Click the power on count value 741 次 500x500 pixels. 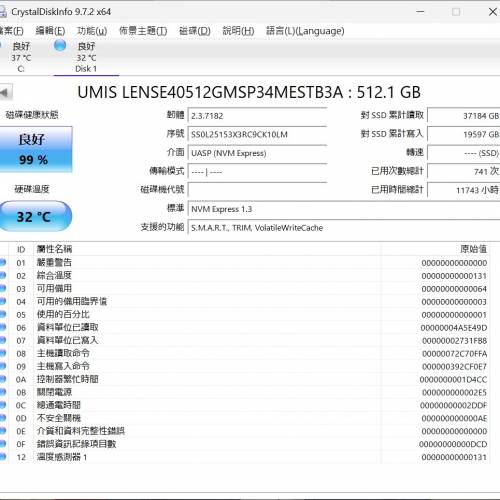point(464,172)
